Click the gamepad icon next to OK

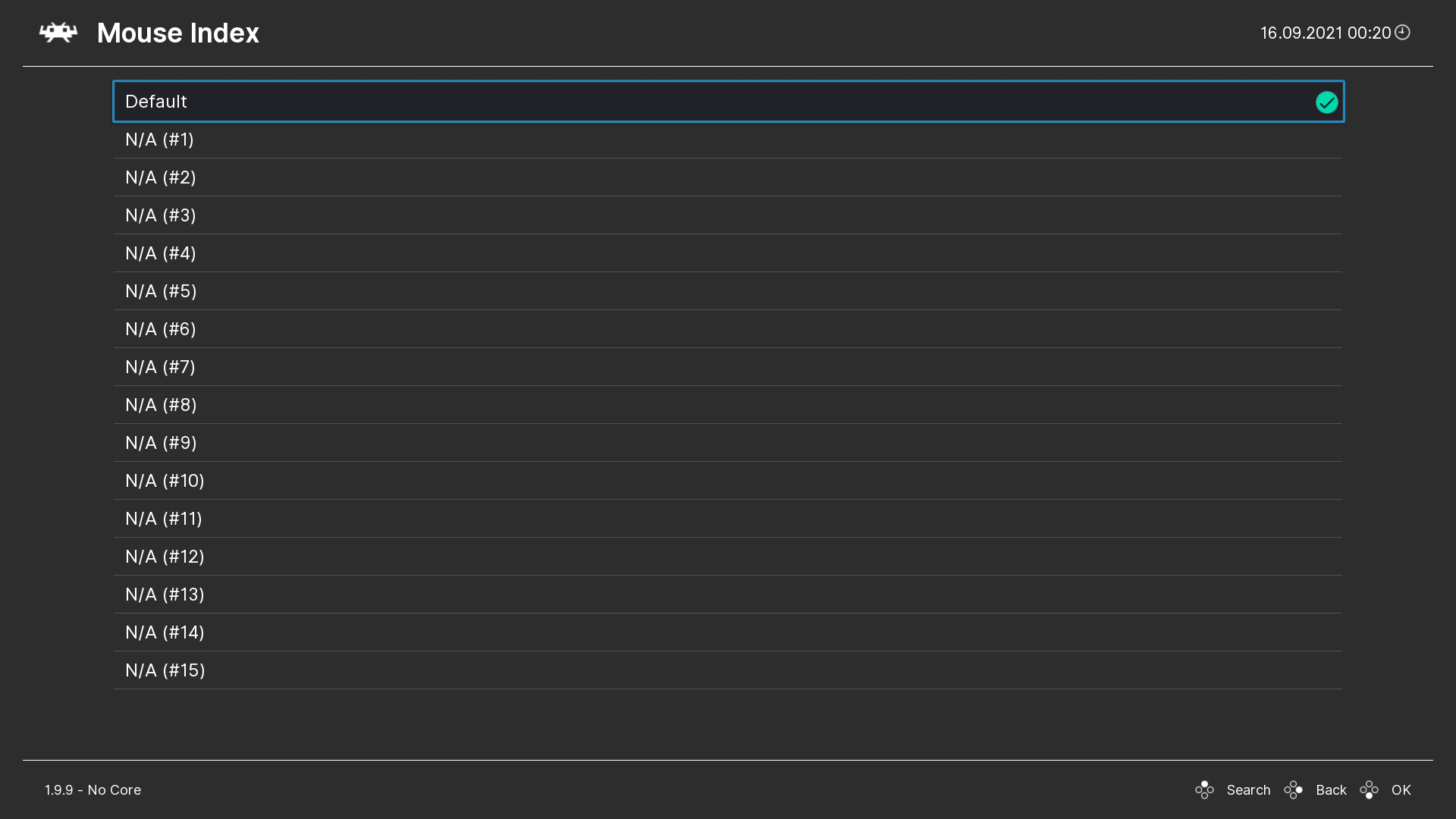(x=1370, y=789)
